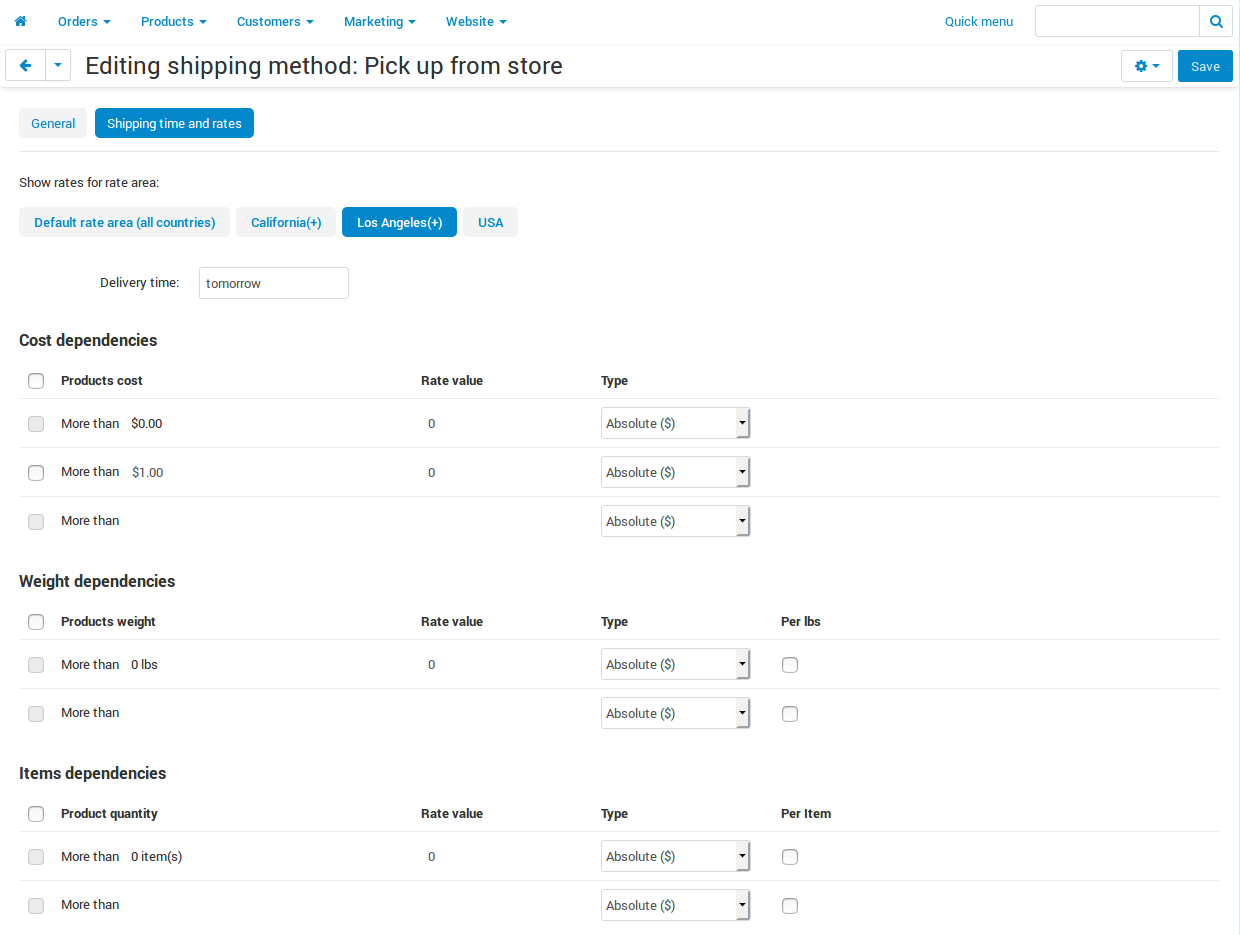Open Type dropdown for empty cost row
The height and width of the screenshot is (935, 1240).
(675, 521)
